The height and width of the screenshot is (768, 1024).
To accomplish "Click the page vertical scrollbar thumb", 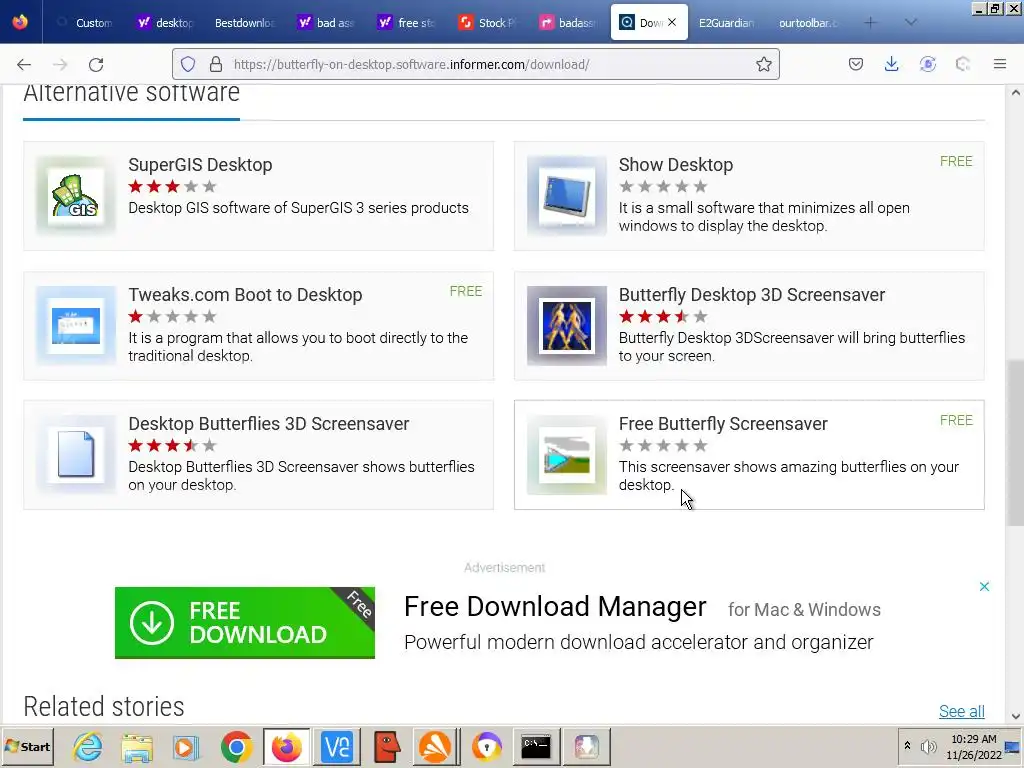I will click(x=1016, y=442).
